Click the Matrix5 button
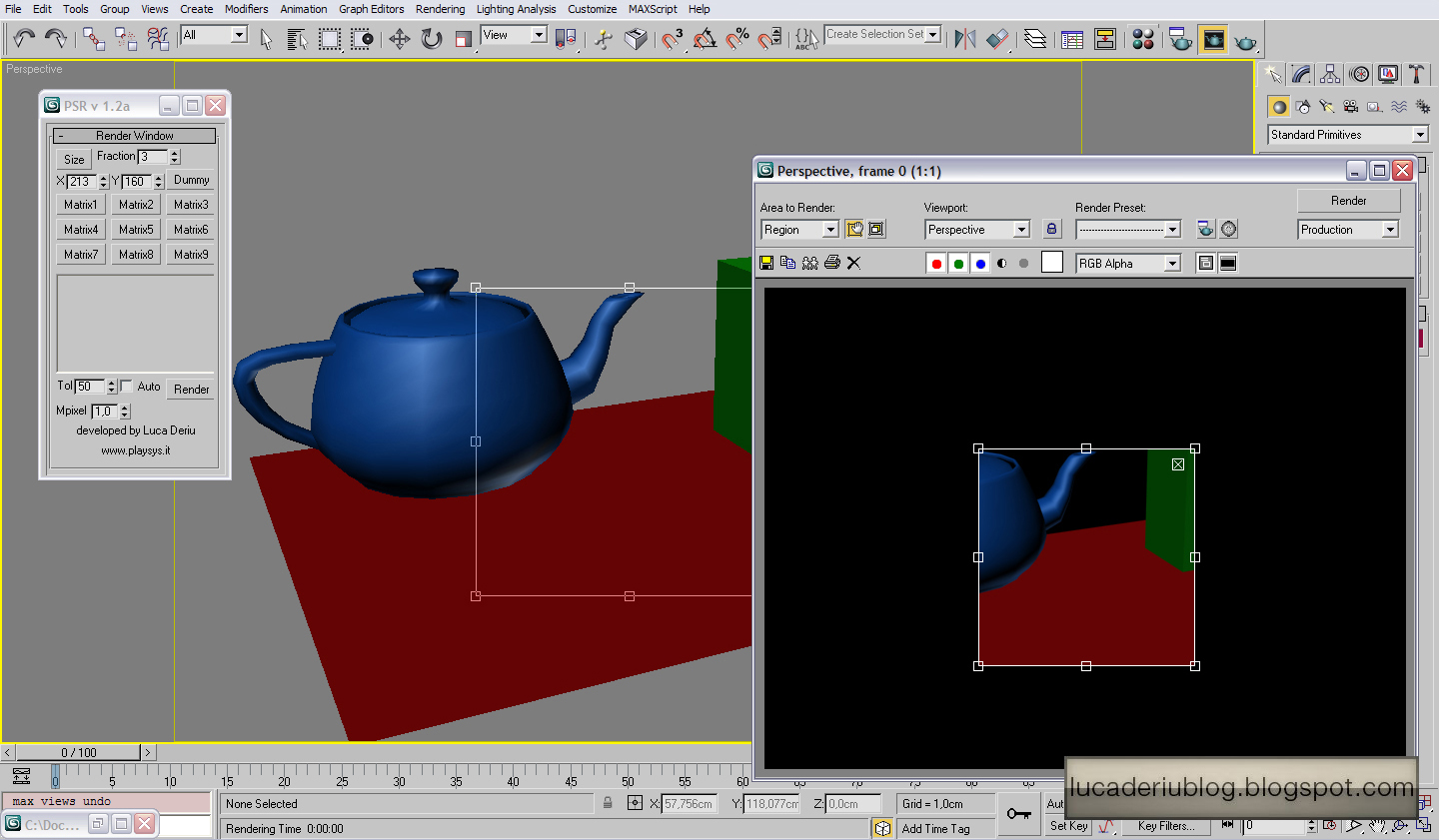 point(136,230)
